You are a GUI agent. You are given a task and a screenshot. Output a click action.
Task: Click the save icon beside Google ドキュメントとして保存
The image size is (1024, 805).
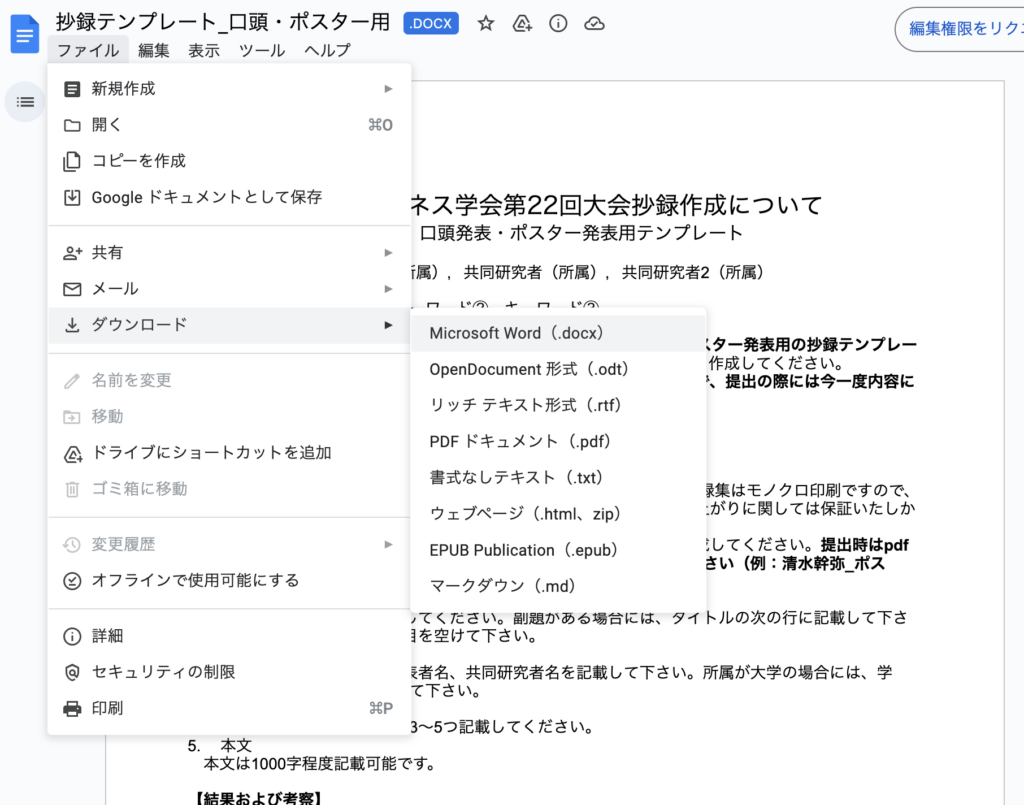(72, 197)
